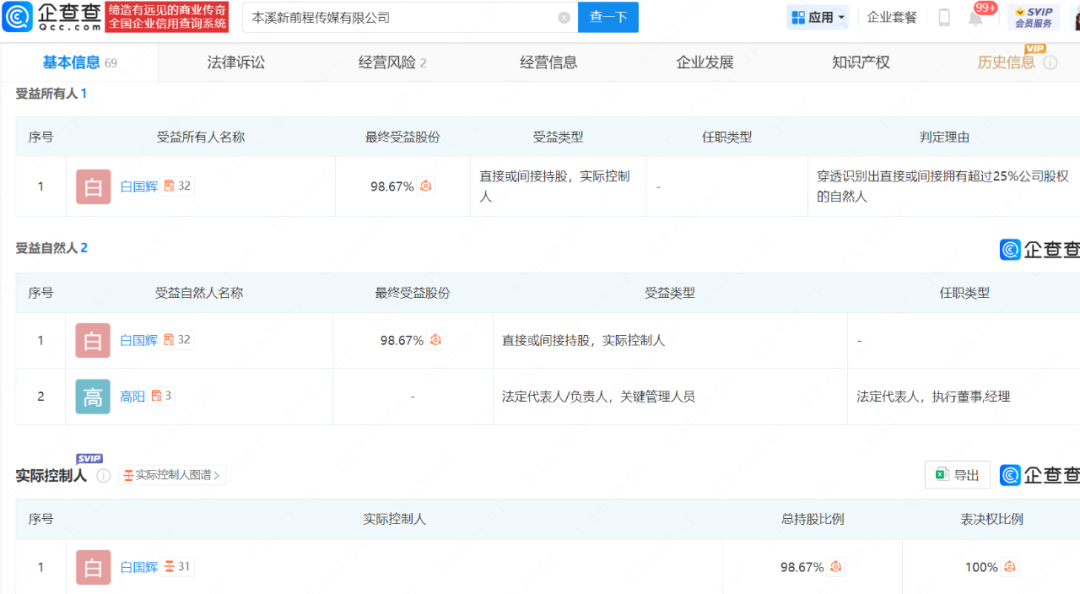This screenshot has height=594, width=1080.
Task: Clear the search box text
Action: click(564, 18)
